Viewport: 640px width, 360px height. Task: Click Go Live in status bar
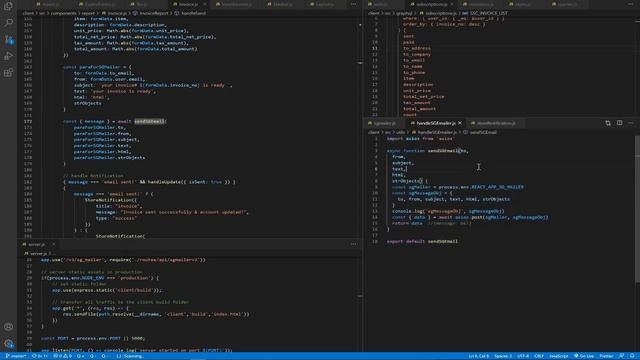[584, 356]
